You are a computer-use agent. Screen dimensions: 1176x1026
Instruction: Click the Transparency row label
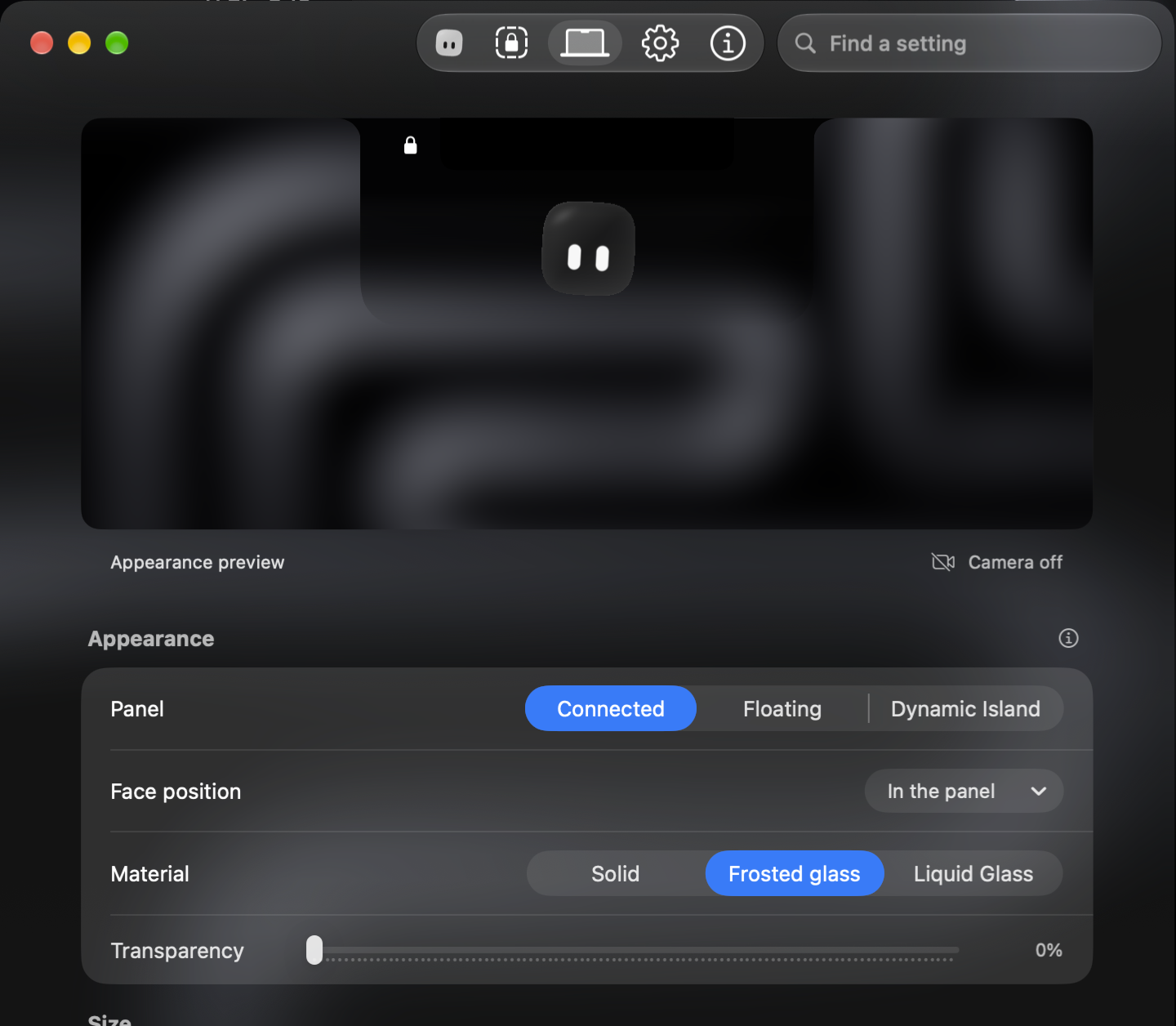pos(177,951)
